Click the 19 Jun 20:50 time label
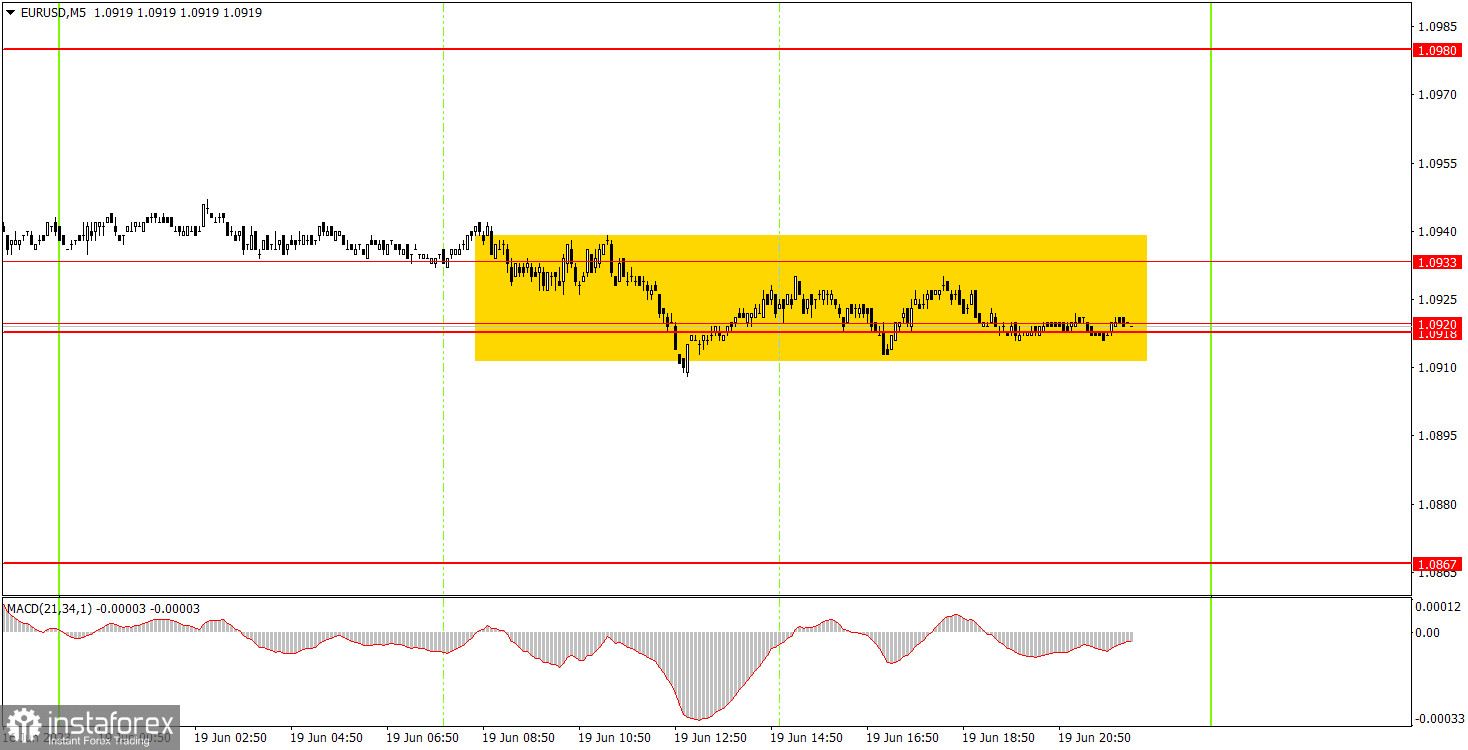The width and height of the screenshot is (1468, 750). [1093, 737]
